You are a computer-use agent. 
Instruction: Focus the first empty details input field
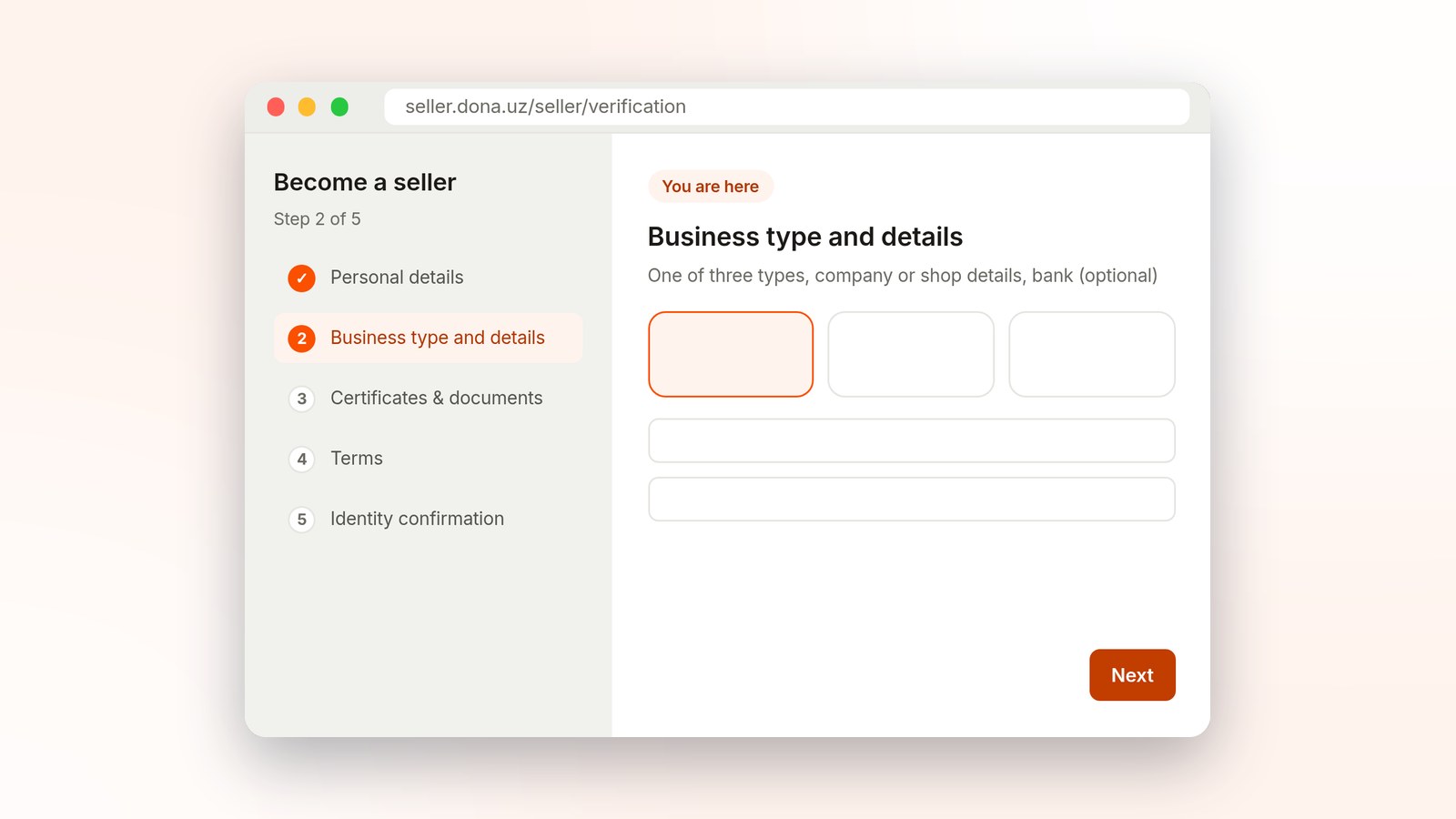[x=912, y=440]
